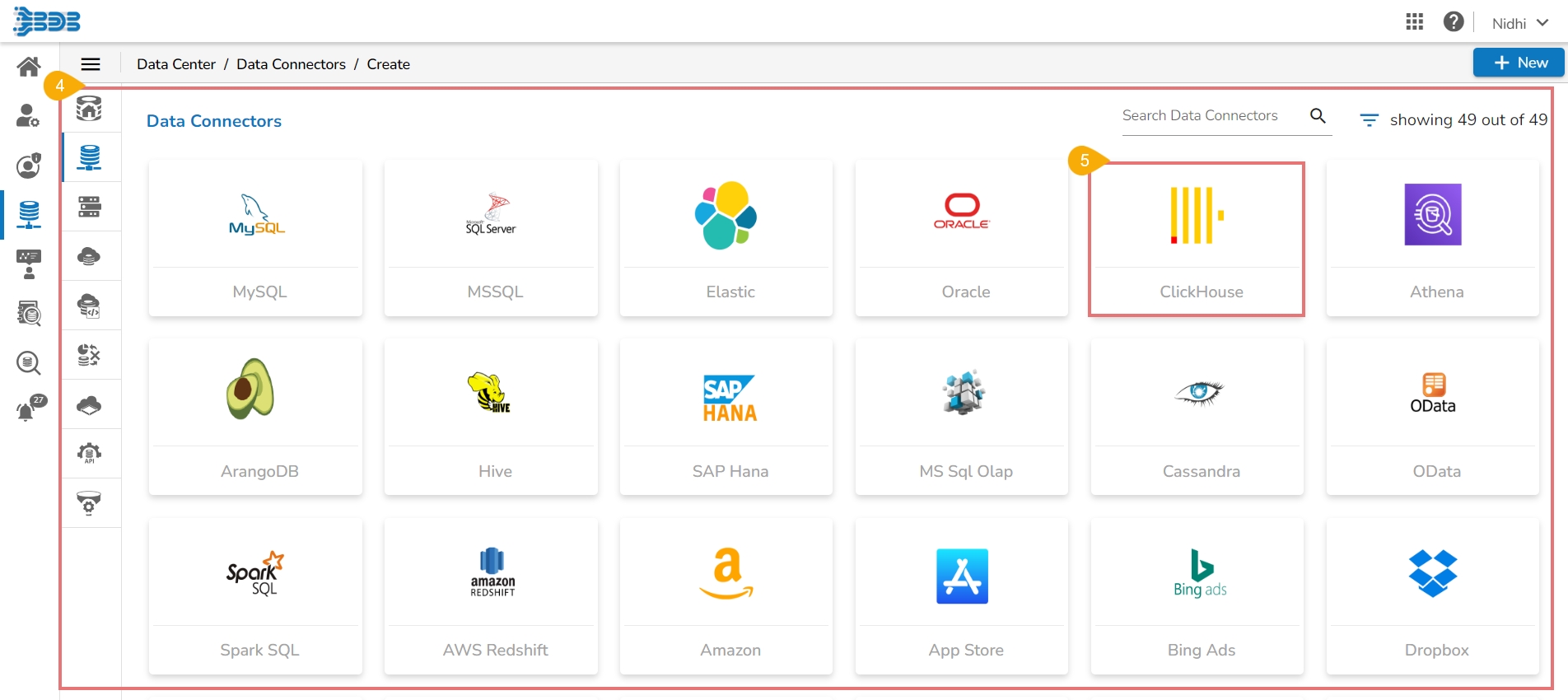The height and width of the screenshot is (700, 1568).
Task: Choose the ArangoDB connector card
Action: [x=255, y=418]
